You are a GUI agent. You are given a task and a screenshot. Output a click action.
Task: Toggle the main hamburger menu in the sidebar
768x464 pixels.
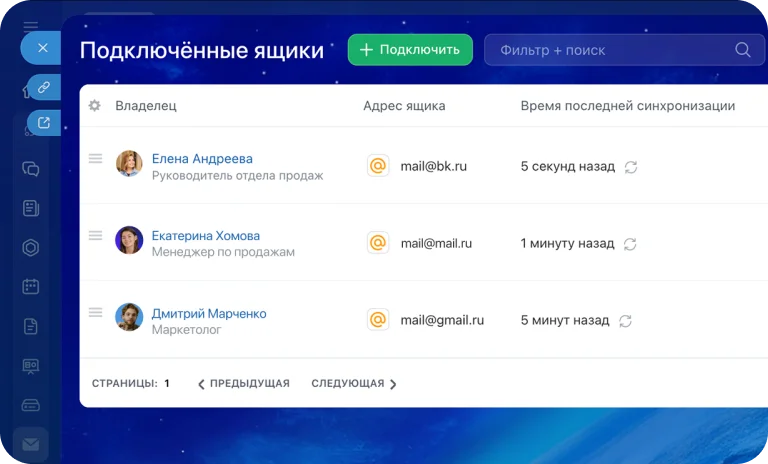(31, 26)
